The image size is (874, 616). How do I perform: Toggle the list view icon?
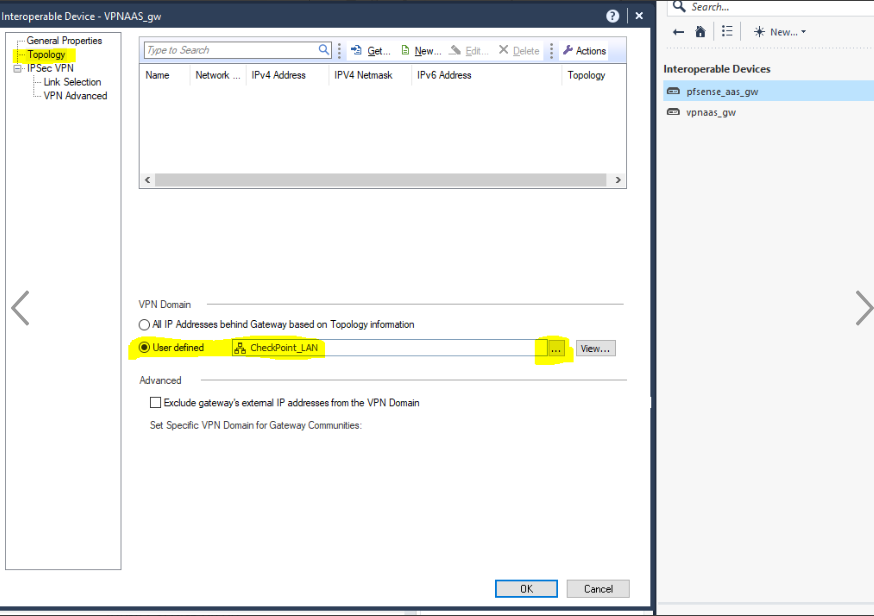[x=727, y=32]
